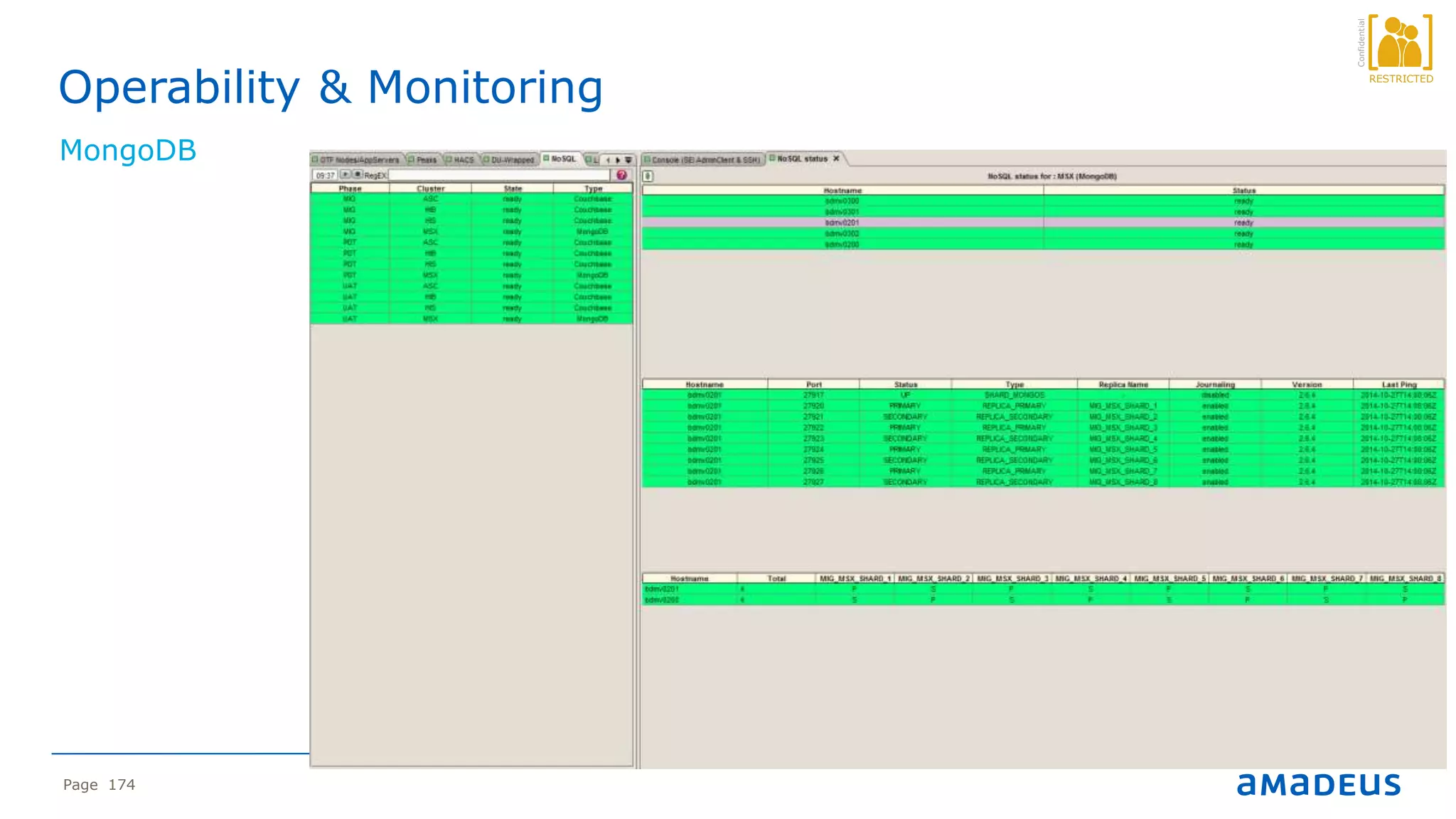Image resolution: width=1456 pixels, height=819 pixels.
Task: Click the Version column header
Action: (1307, 384)
